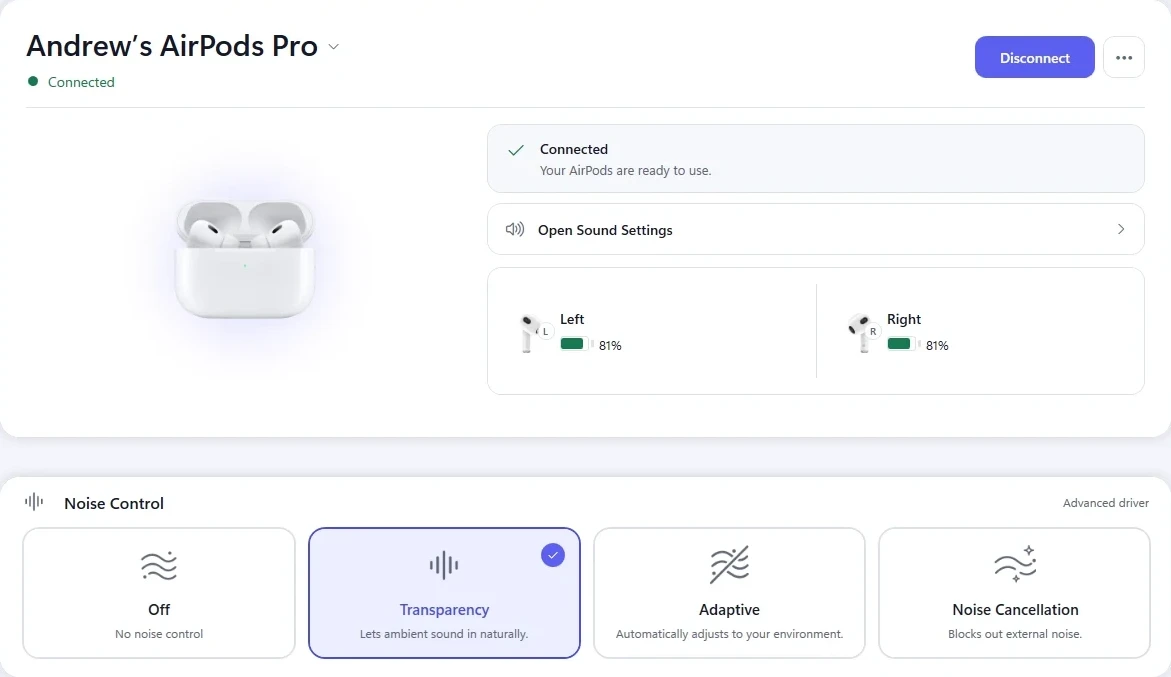
Task: Click the Noise Control section heading
Action: click(x=114, y=503)
